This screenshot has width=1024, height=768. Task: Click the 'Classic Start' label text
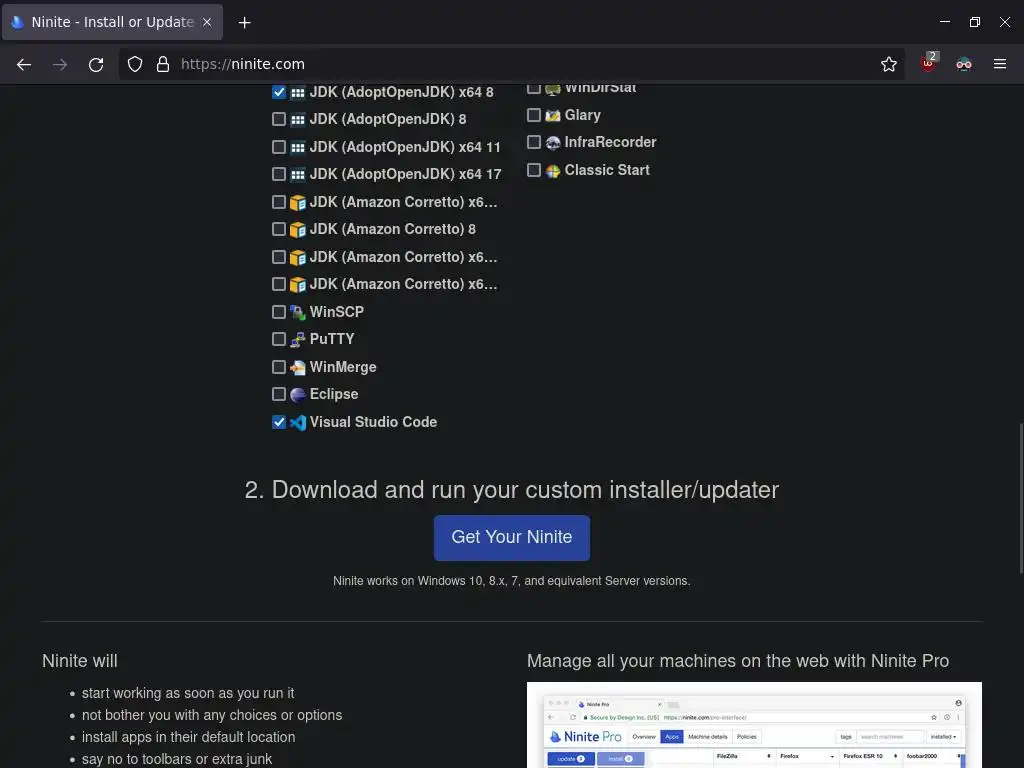(x=607, y=170)
